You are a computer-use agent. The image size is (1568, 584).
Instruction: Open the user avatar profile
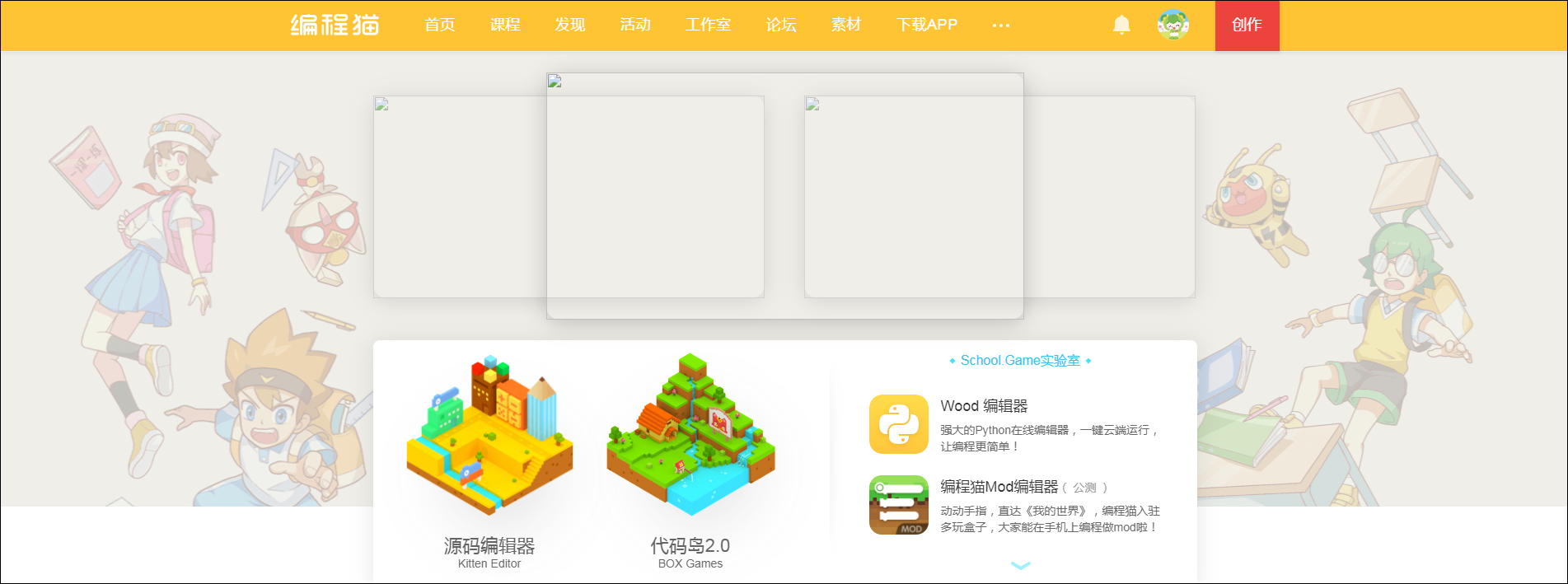[x=1173, y=26]
